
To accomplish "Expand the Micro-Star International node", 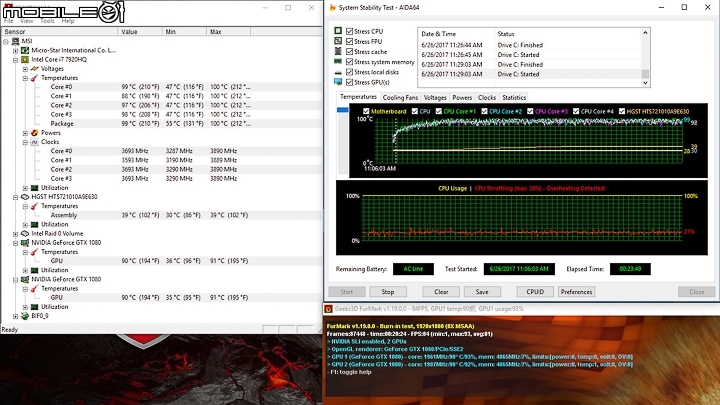I will 16,51.
